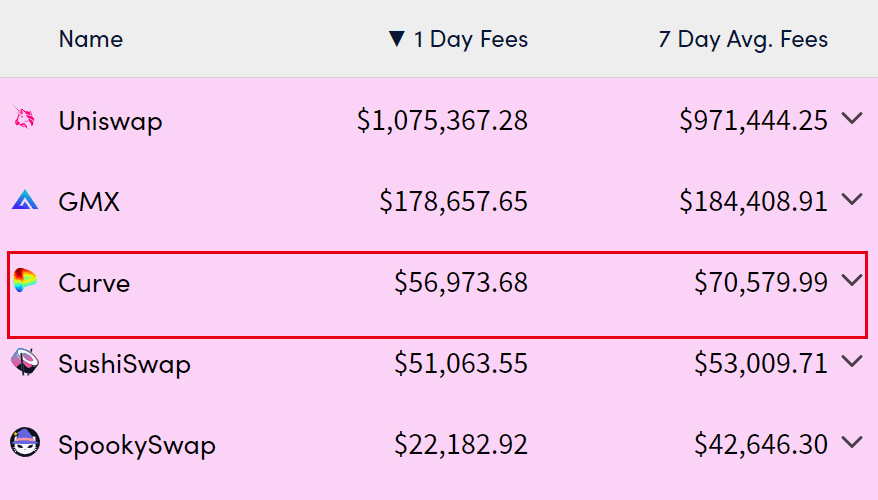Click the Curve rainbow logo icon

tap(25, 279)
